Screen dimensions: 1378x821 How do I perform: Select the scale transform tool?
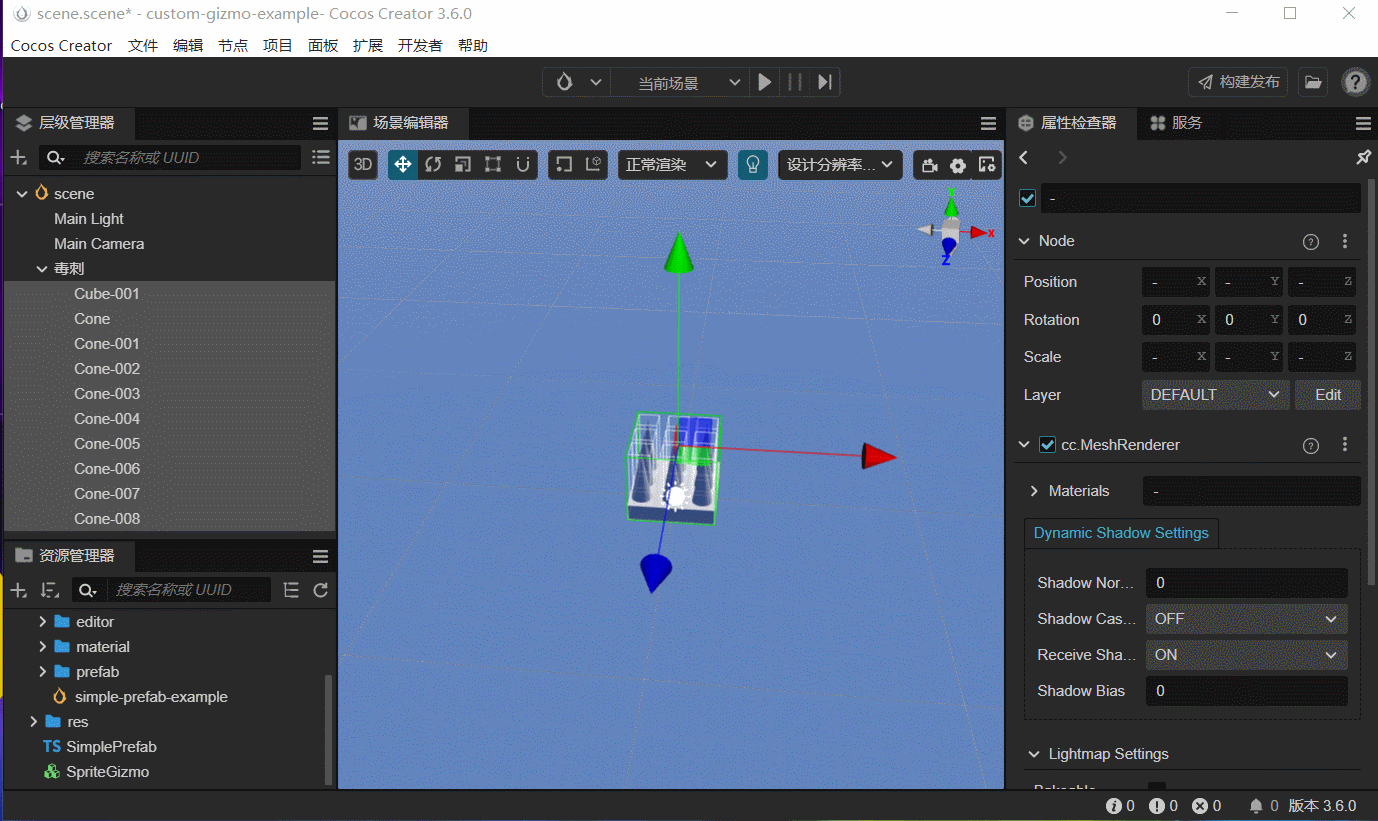[462, 165]
